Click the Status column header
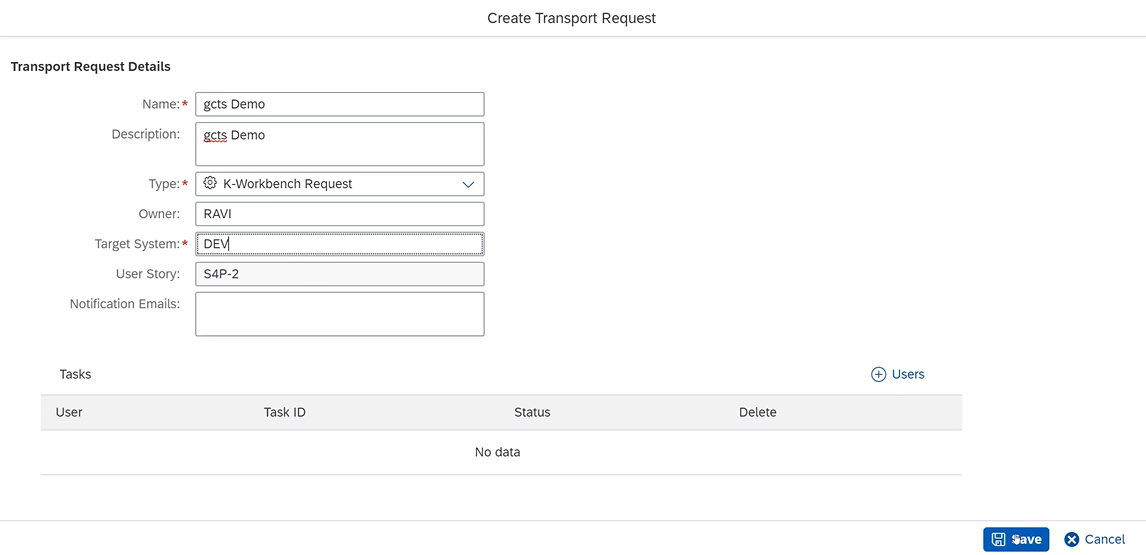 (x=532, y=412)
